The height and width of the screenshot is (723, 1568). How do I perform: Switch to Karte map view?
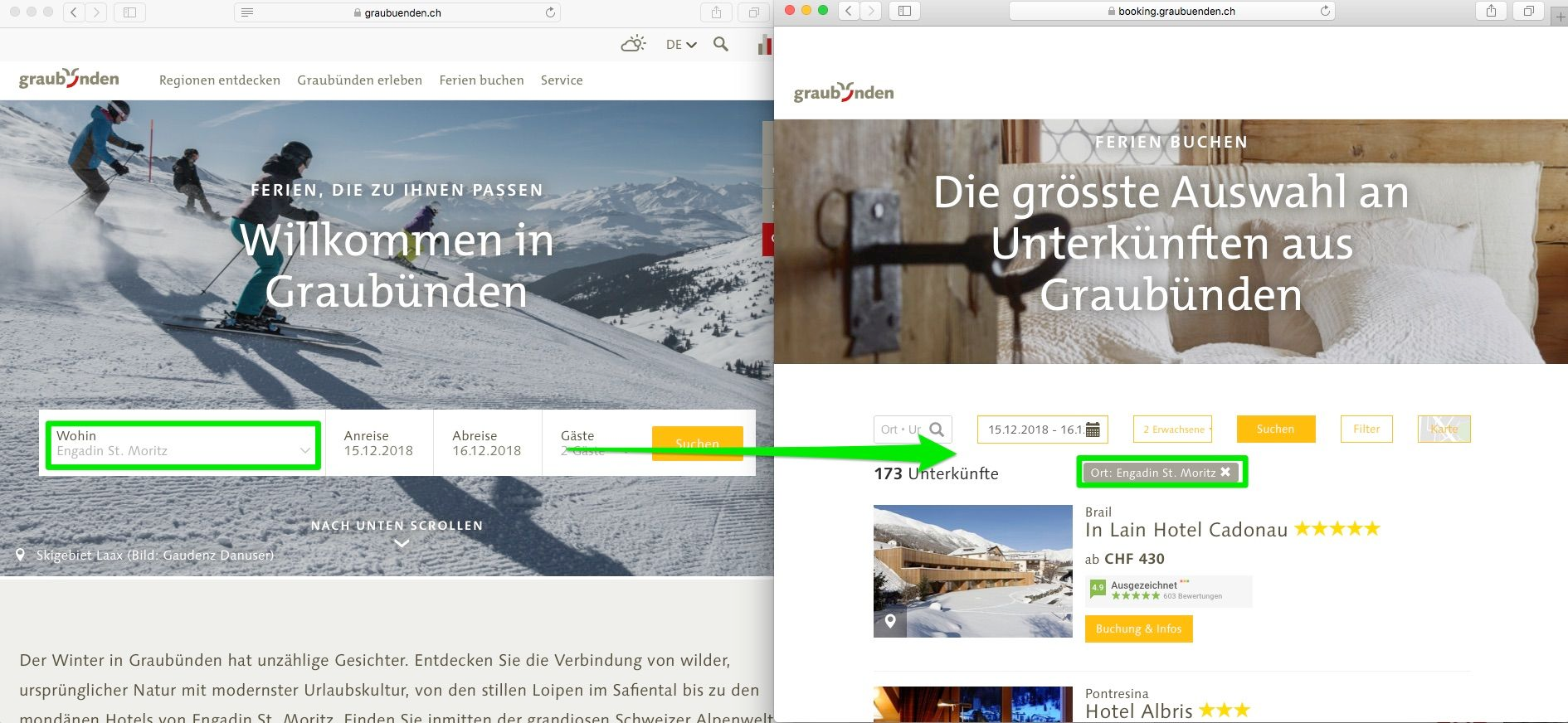(1444, 429)
